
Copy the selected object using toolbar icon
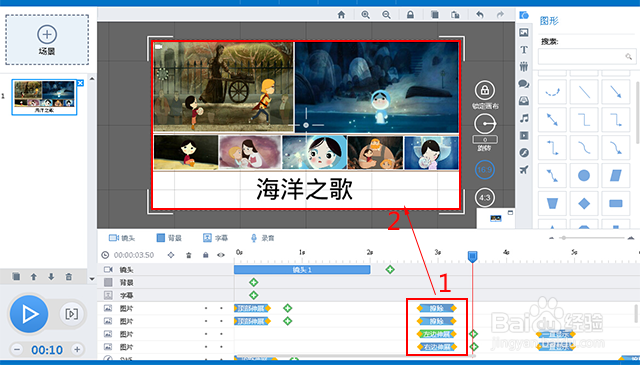coord(435,15)
